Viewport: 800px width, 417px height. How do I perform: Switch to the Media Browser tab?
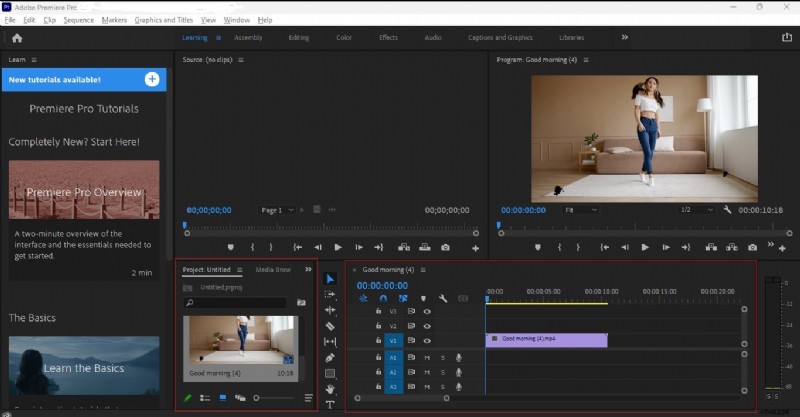click(273, 269)
